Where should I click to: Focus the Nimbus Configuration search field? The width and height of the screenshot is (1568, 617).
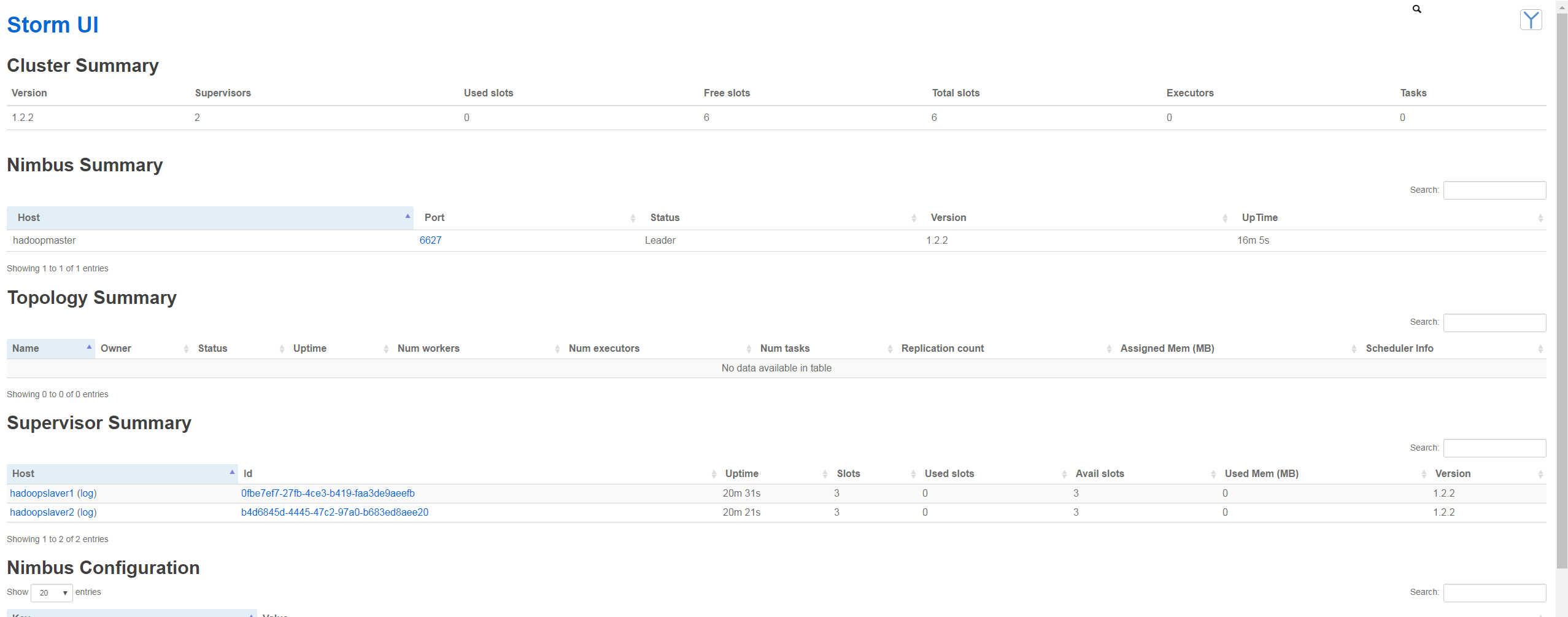[x=1494, y=593]
